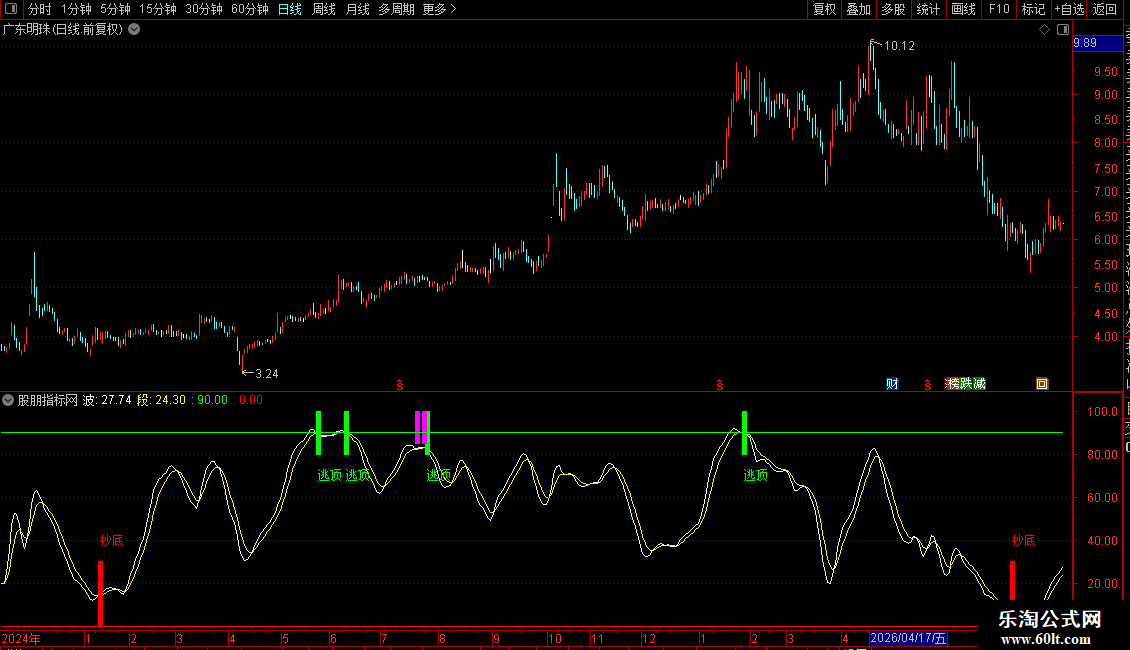The height and width of the screenshot is (650, 1130).
Task: Click the square icon after the 涨跌减 marker
Action: click(1042, 384)
